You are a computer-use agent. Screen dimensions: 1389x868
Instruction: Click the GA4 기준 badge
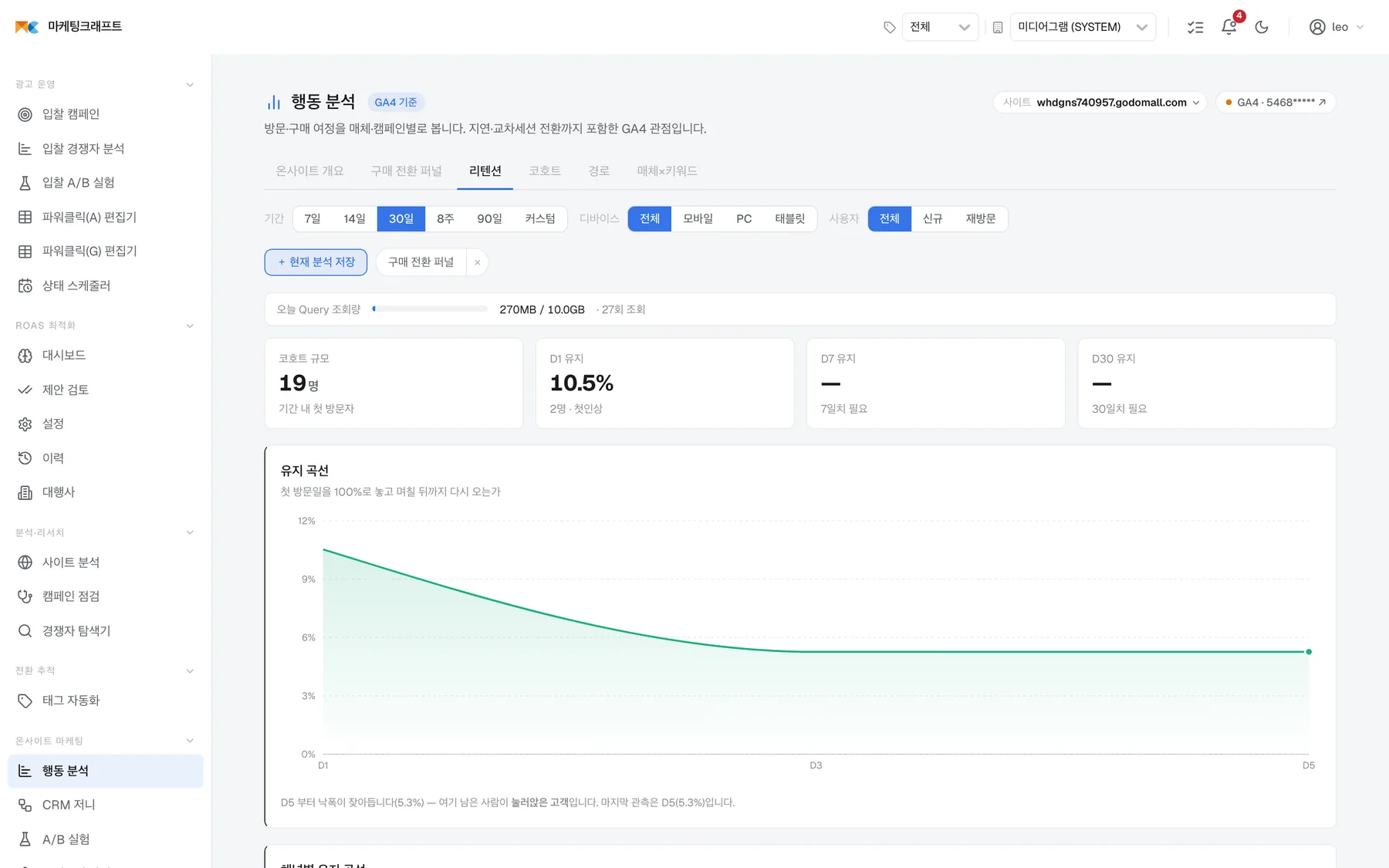[396, 103]
